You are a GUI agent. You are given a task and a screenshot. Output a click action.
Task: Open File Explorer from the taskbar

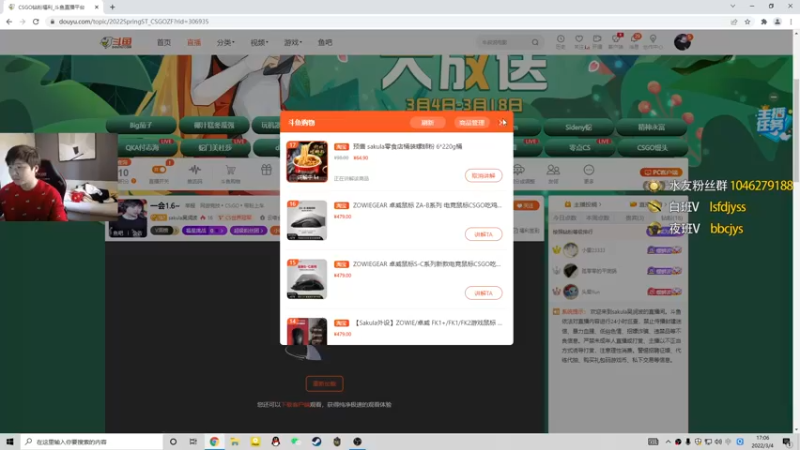coord(235,441)
